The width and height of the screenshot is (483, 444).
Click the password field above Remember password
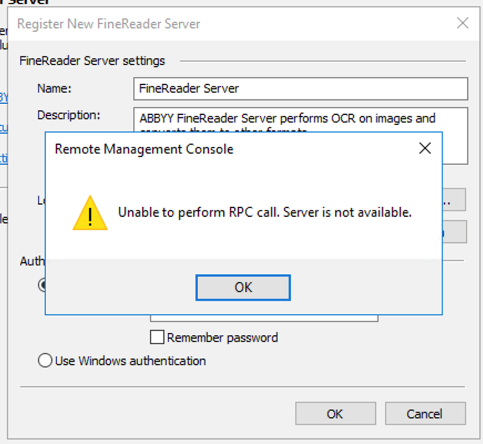point(264,318)
